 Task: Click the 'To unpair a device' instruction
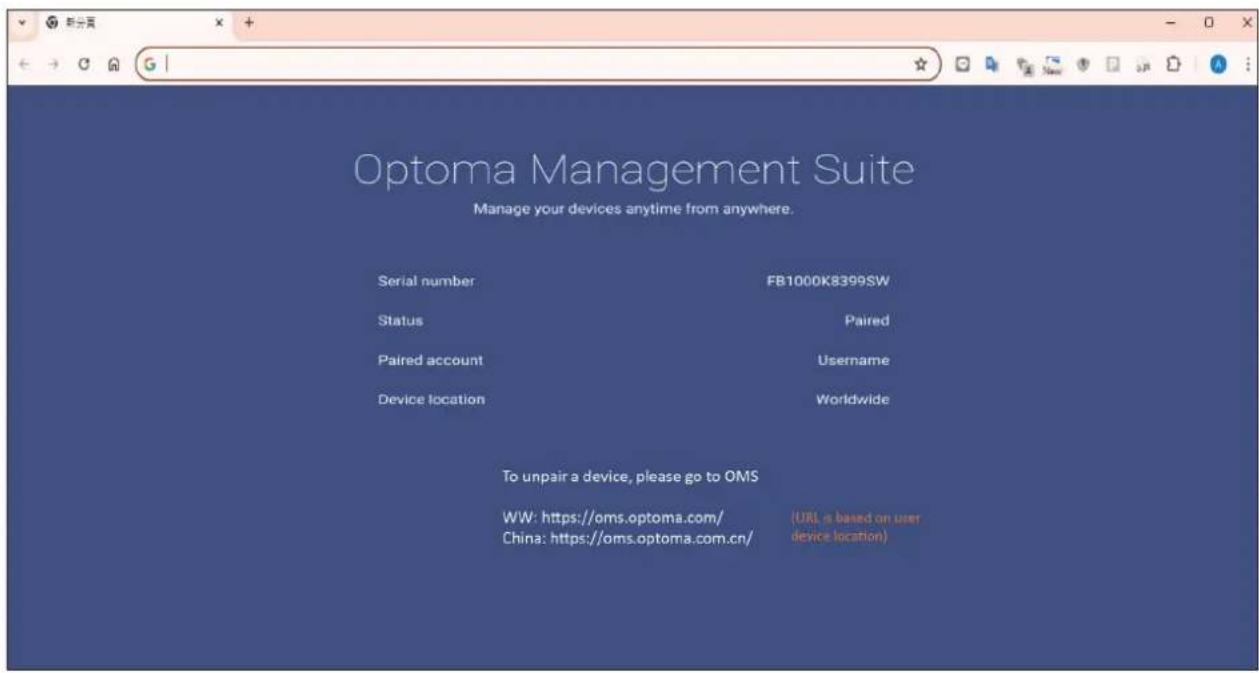tap(630, 477)
